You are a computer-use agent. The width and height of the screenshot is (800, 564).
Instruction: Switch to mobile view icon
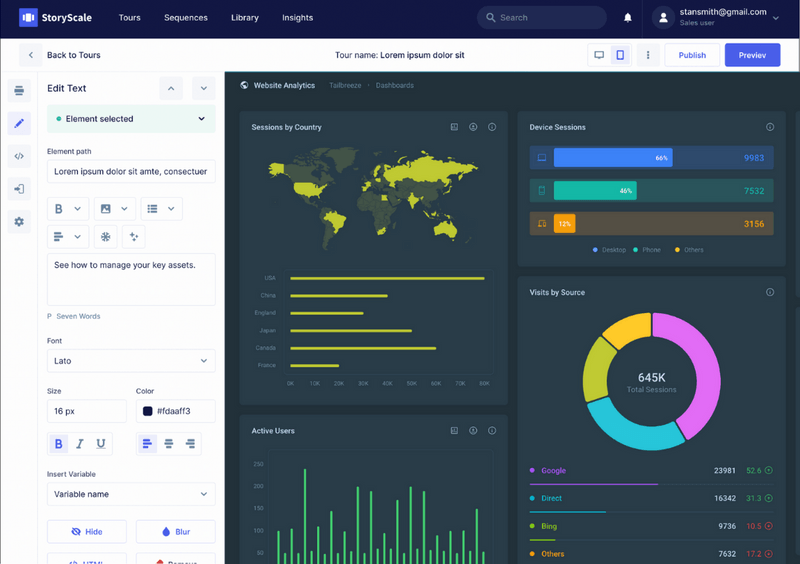click(620, 55)
